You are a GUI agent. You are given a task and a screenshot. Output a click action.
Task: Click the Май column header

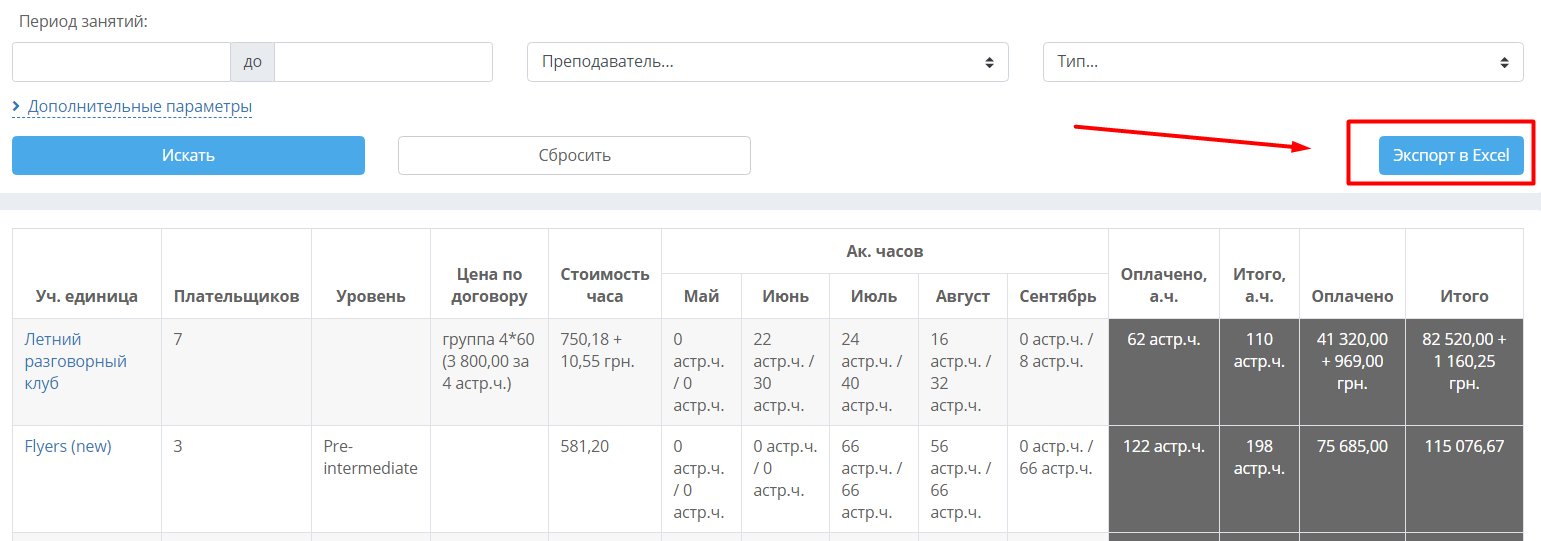coord(701,296)
